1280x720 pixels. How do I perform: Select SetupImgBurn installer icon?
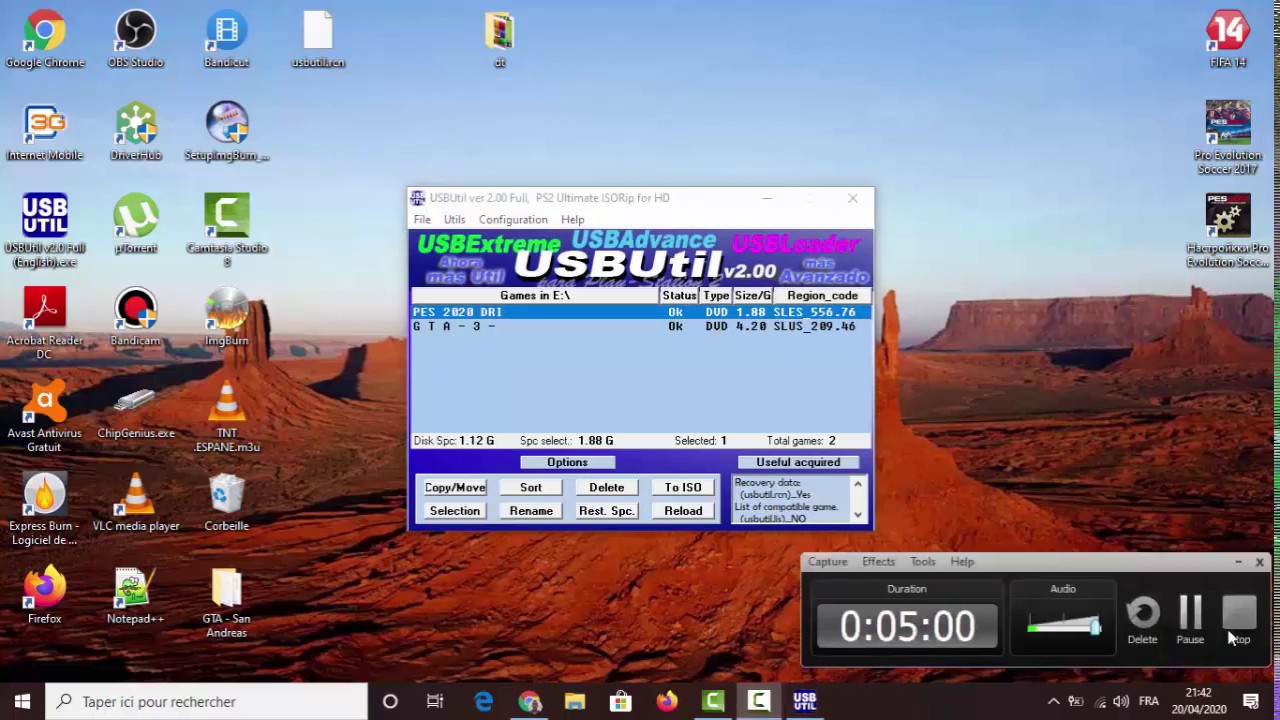pyautogui.click(x=227, y=132)
